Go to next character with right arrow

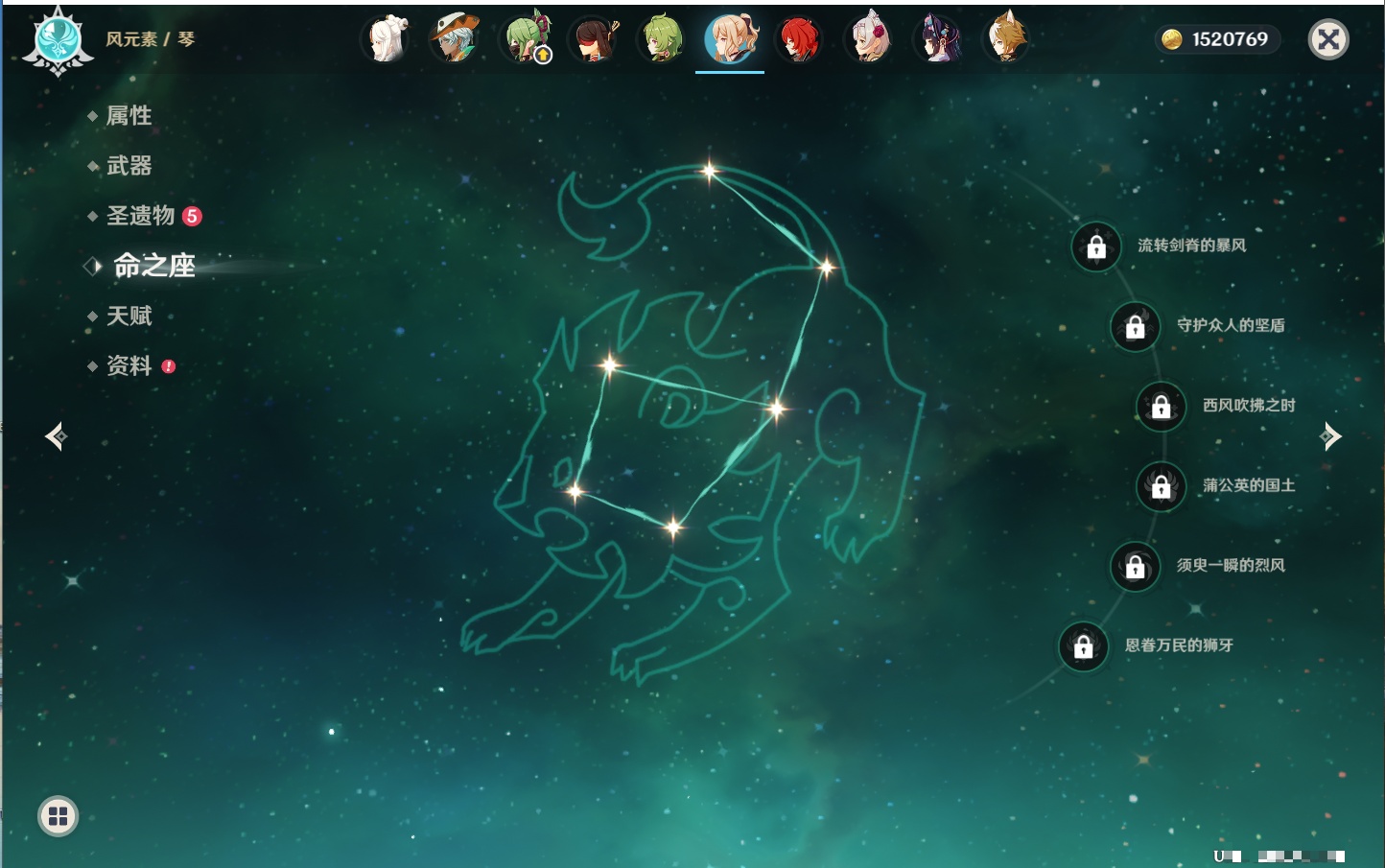coord(1330,436)
